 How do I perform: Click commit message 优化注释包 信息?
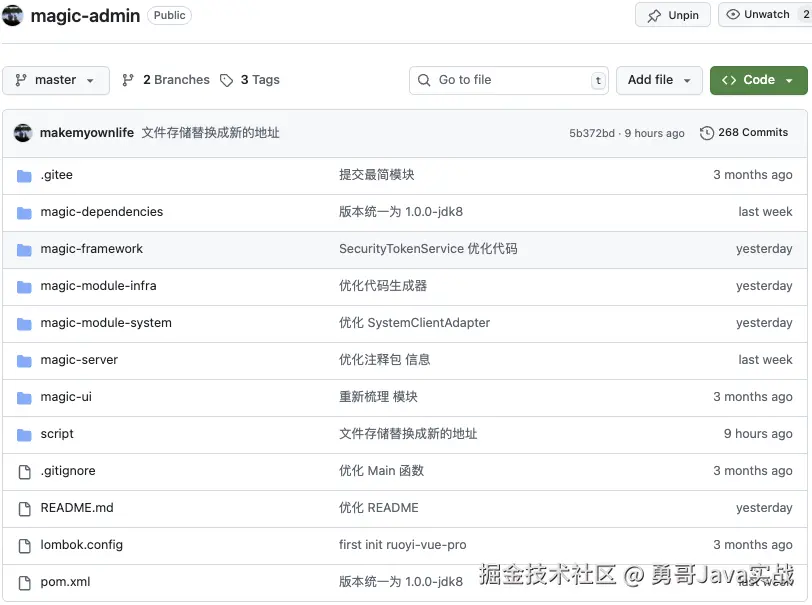pos(384,359)
